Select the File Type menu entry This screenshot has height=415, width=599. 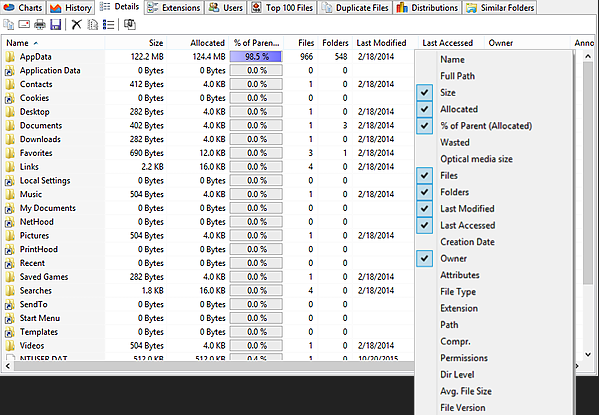point(458,292)
